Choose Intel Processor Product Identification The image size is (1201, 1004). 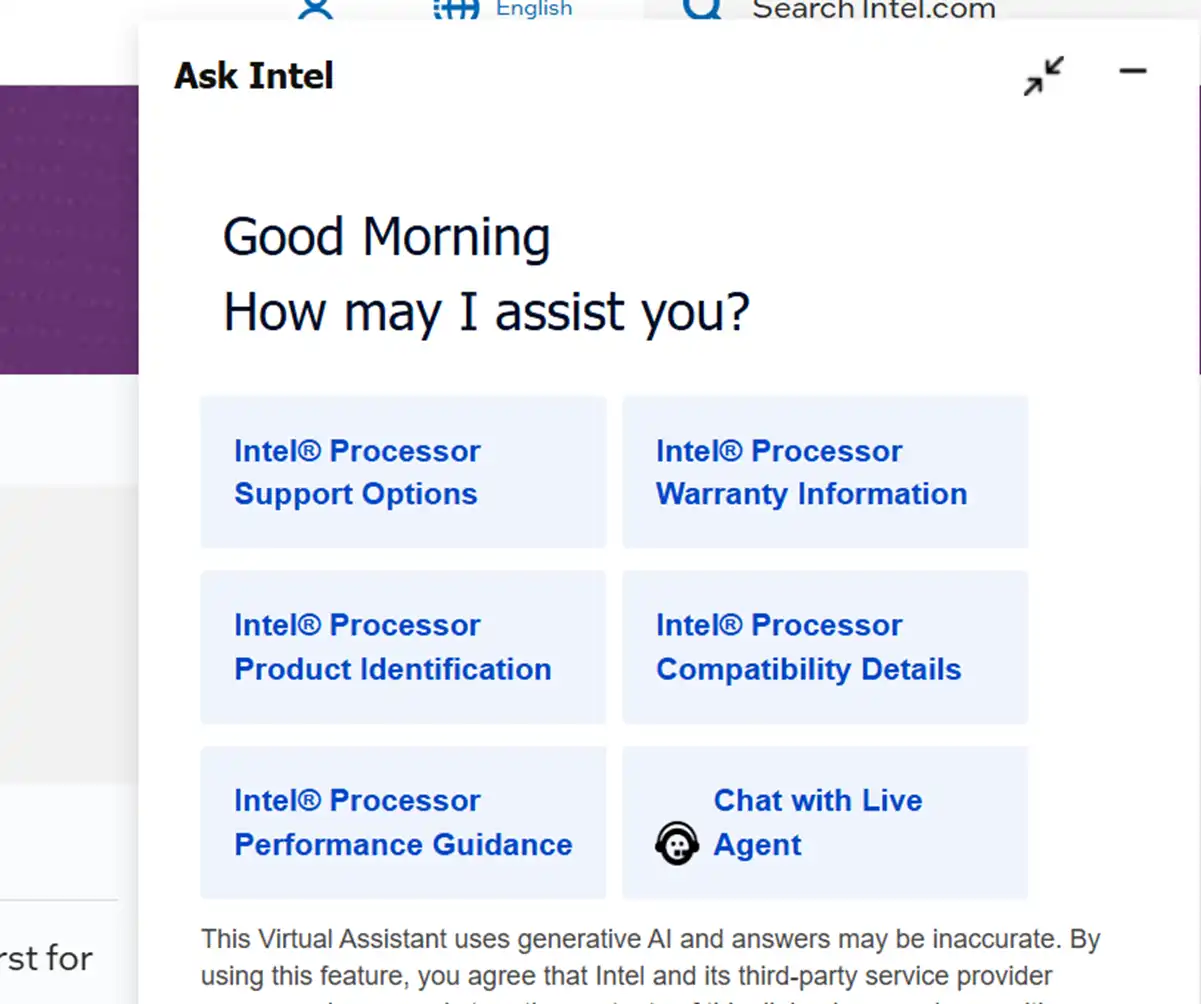(x=403, y=646)
